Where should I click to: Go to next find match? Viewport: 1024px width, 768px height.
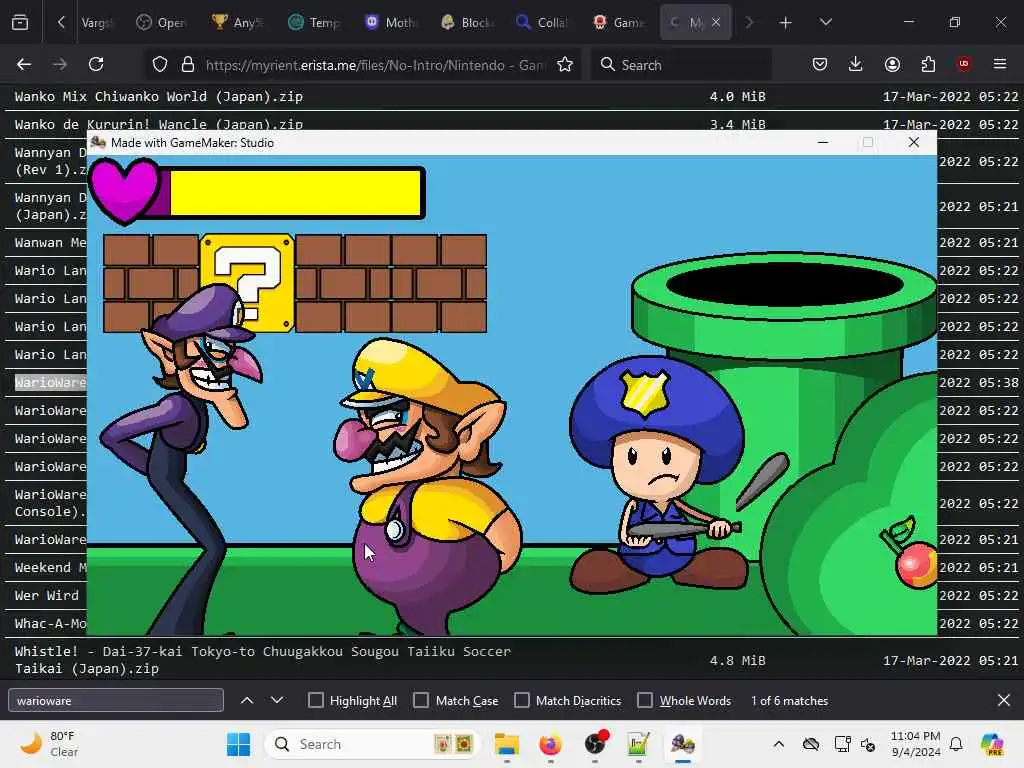click(277, 700)
